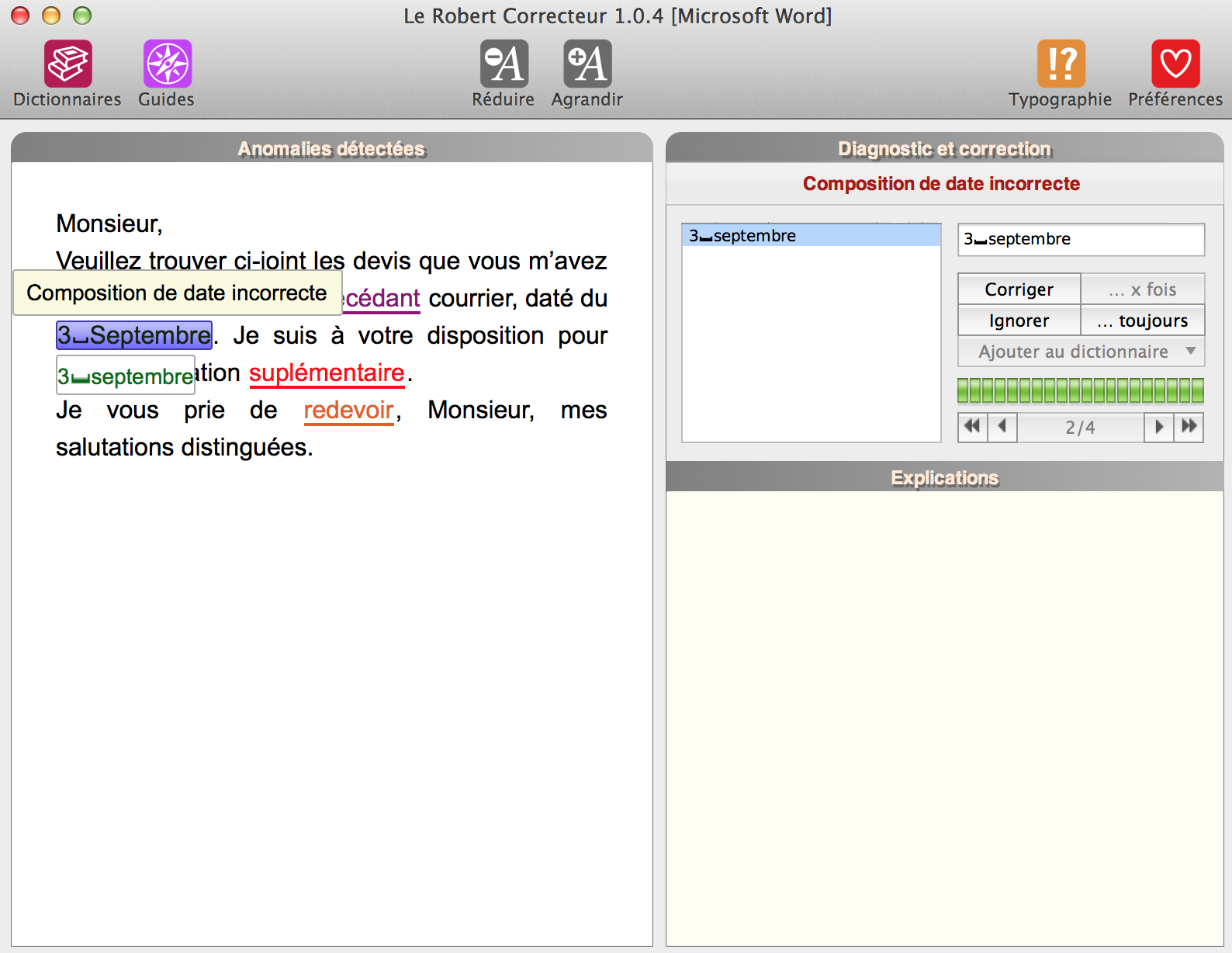
Task: Click the 'Composition de date incorrecte' diagnostic title
Action: pos(941,184)
